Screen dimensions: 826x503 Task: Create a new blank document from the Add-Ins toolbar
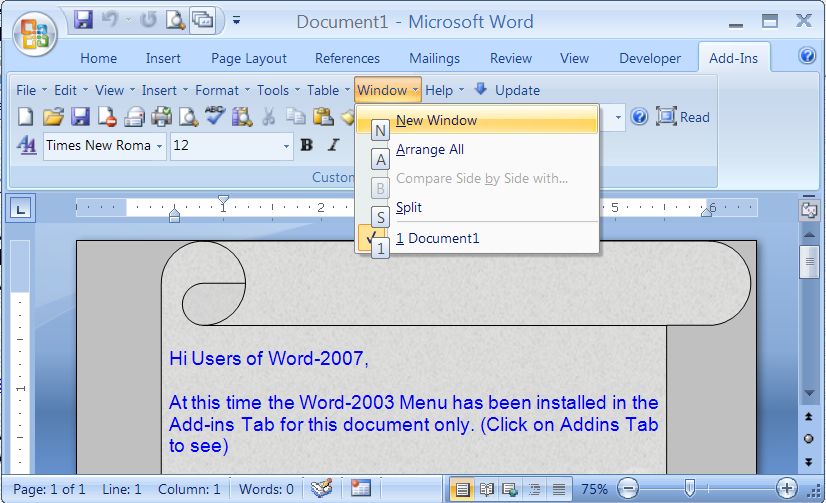tap(25, 116)
